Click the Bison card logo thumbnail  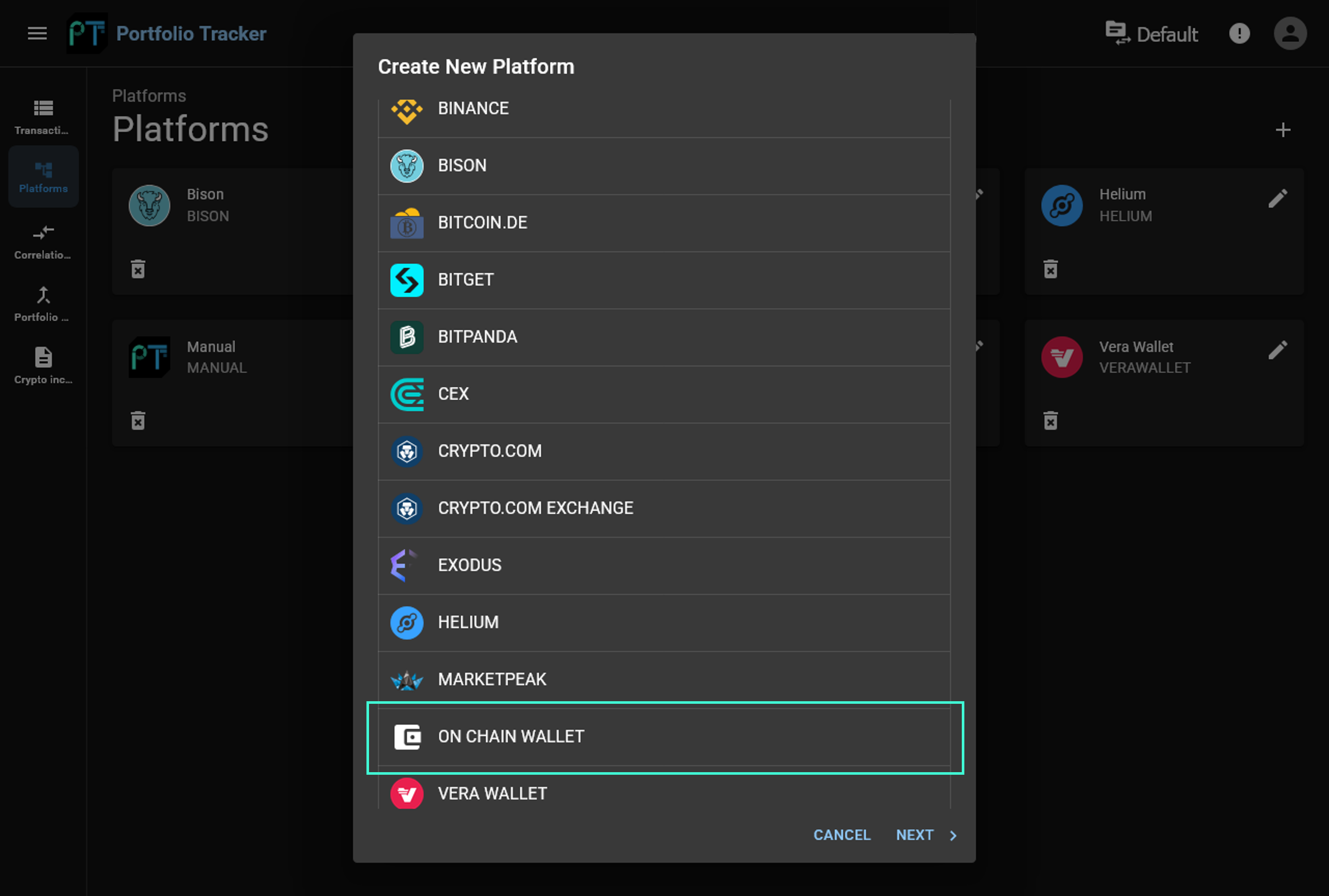pos(149,205)
